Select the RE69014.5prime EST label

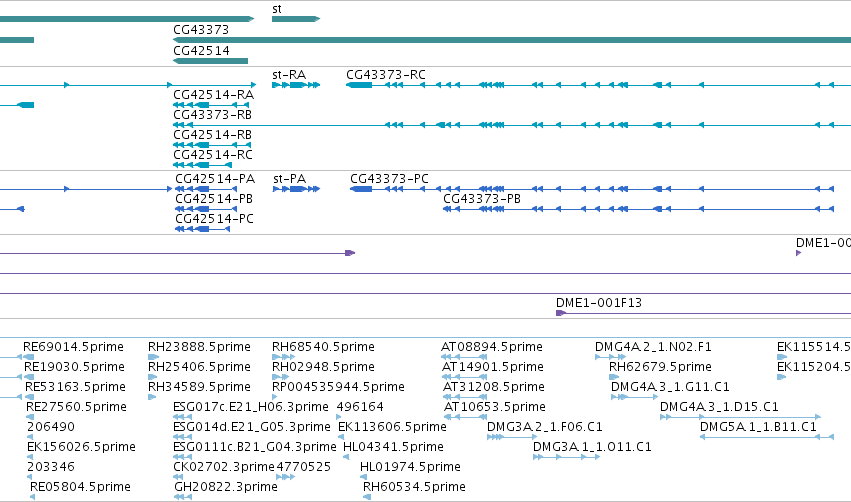click(x=73, y=347)
